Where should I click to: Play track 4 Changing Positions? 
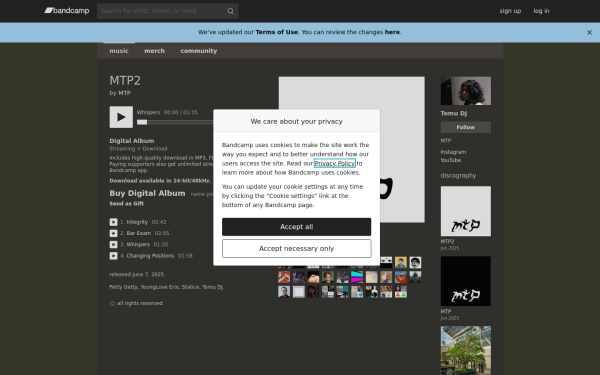pos(113,256)
